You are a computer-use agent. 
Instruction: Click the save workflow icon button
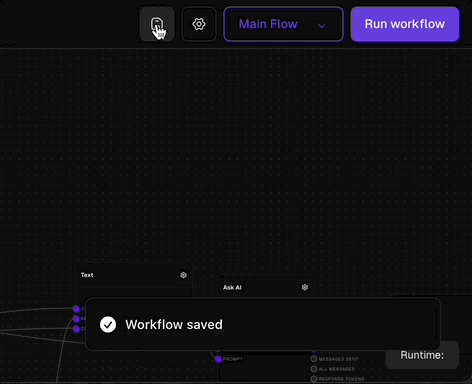(x=157, y=24)
